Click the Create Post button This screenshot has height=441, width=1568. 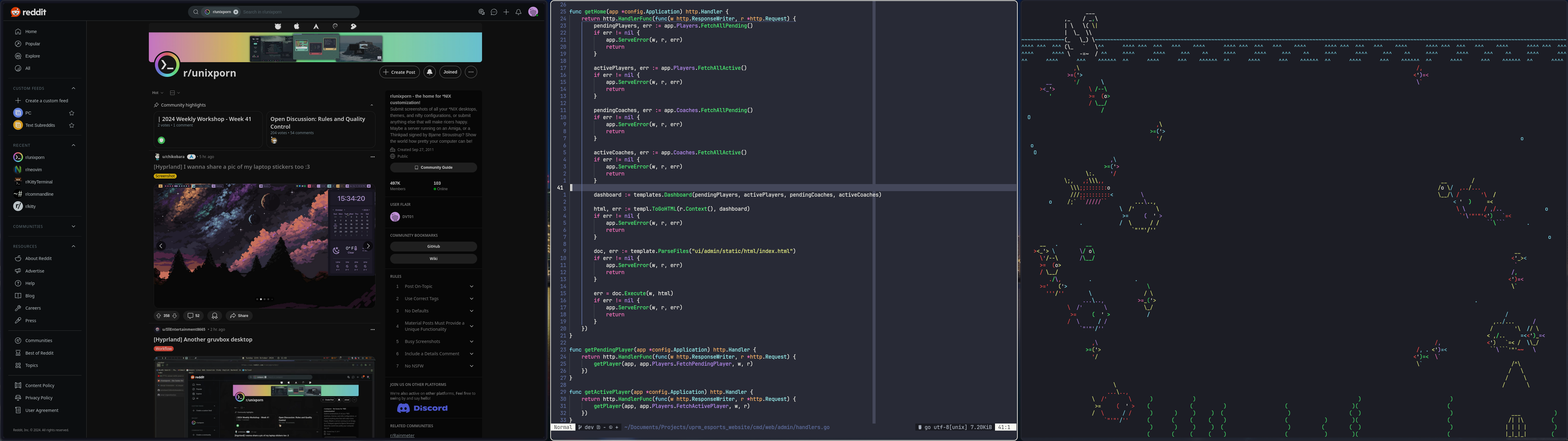click(399, 72)
